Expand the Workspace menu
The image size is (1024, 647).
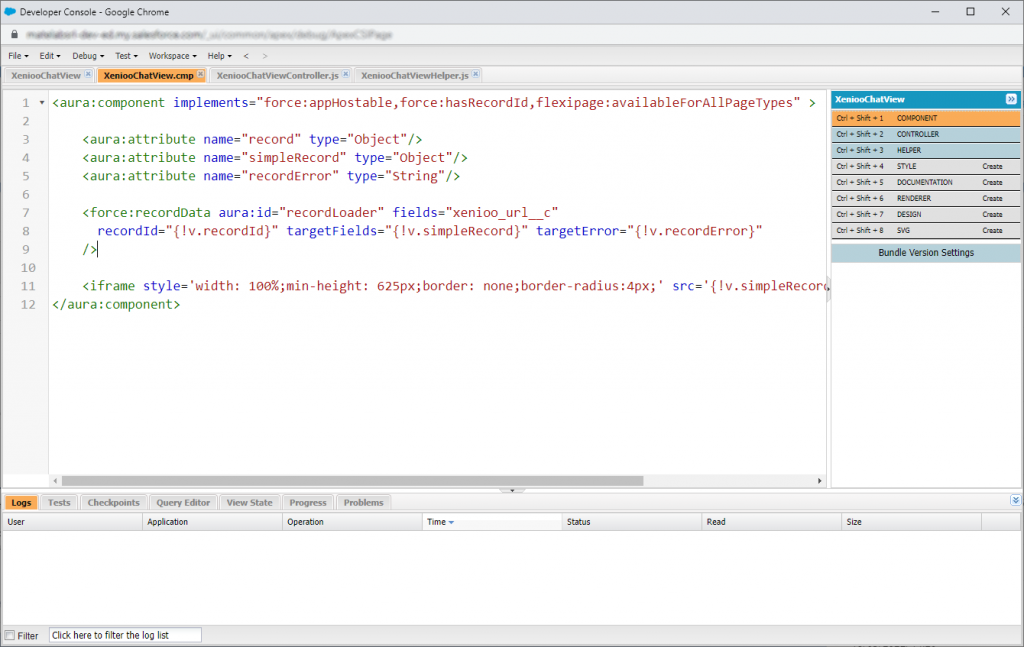point(172,56)
